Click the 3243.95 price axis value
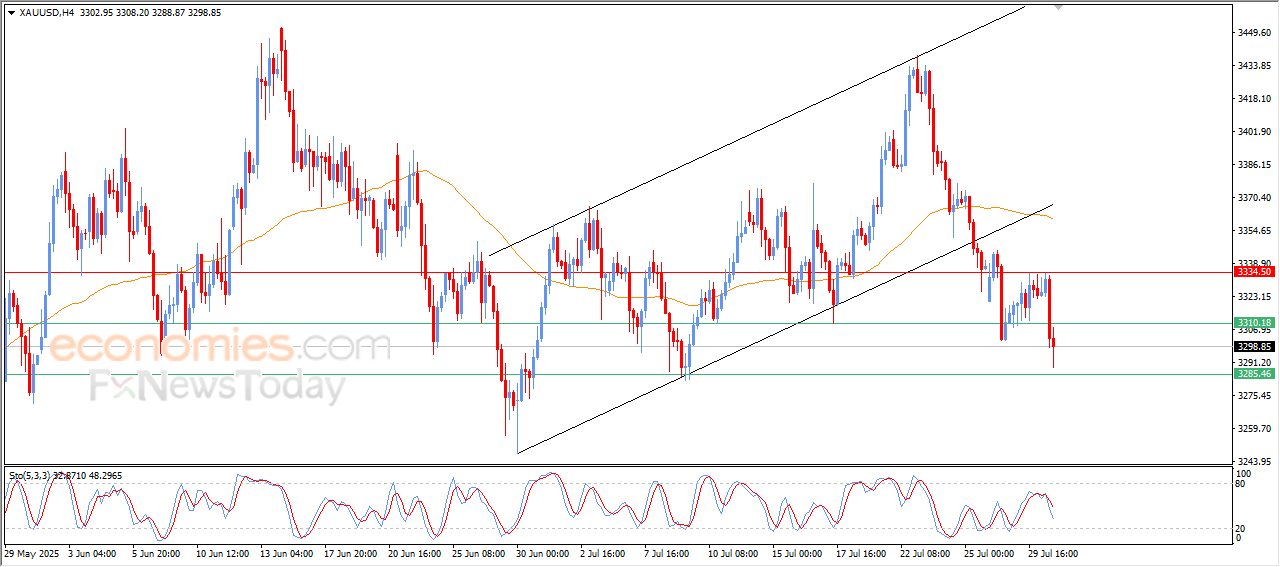1280x567 pixels. point(1253,462)
